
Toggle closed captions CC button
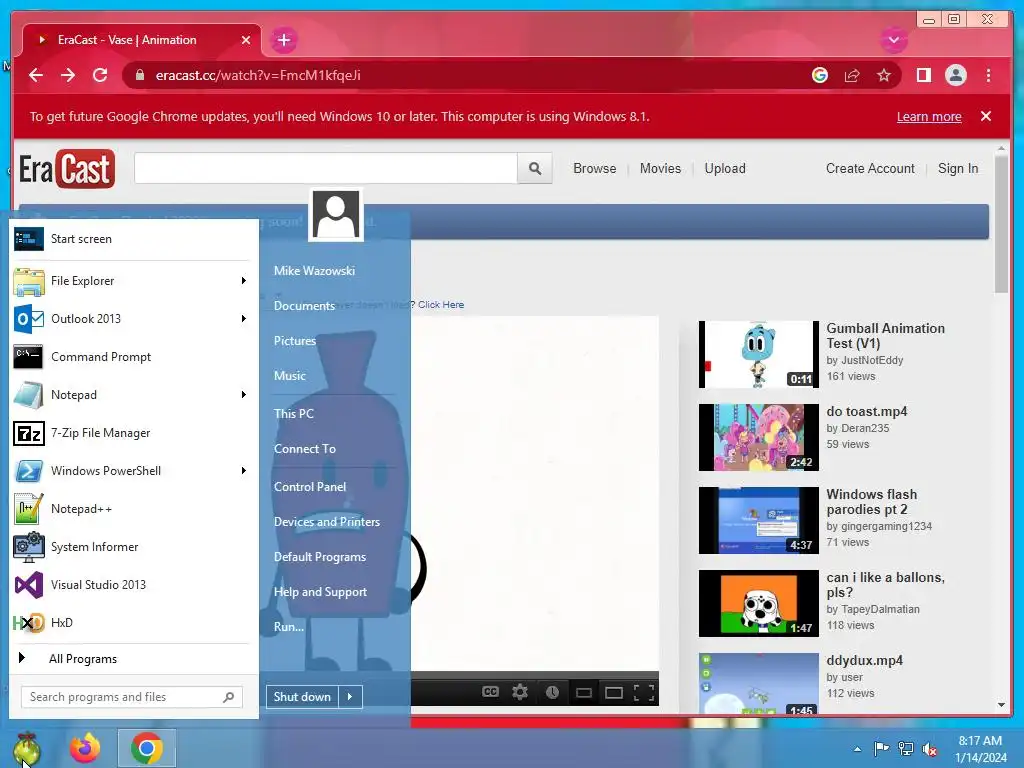tap(490, 692)
